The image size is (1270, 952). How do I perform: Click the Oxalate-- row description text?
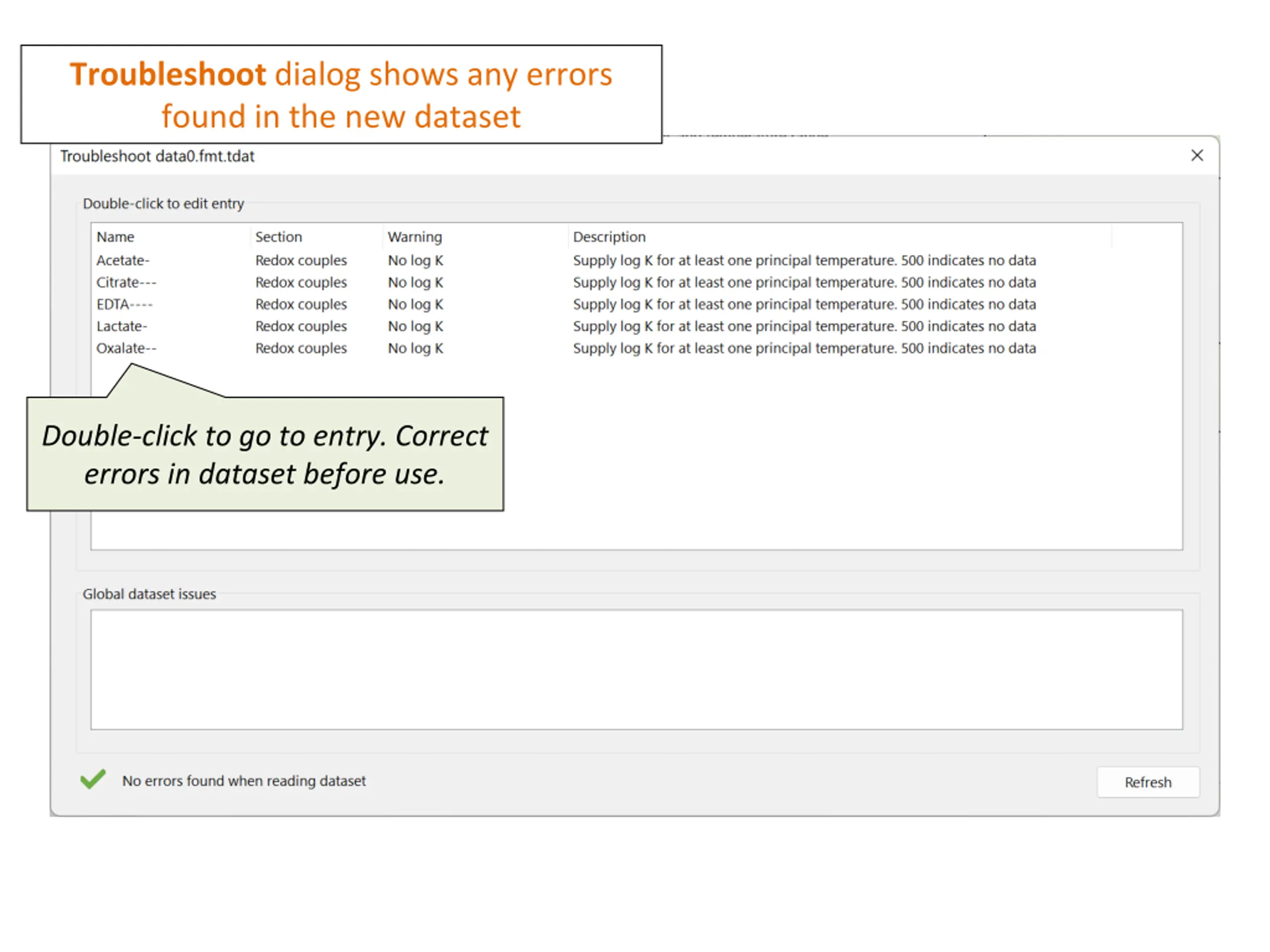click(804, 348)
